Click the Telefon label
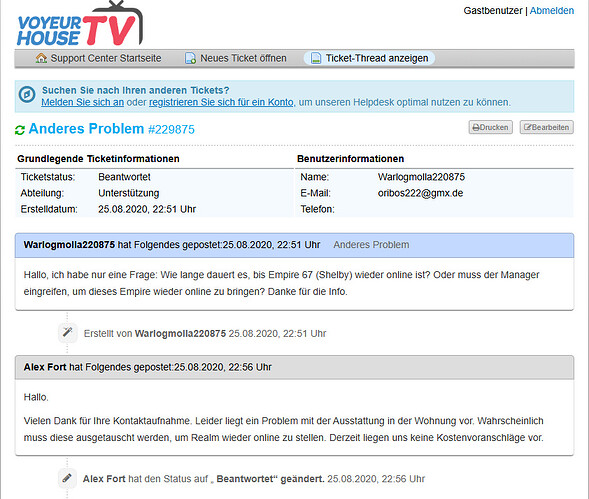Screen dimensions: 589x499 317,209
